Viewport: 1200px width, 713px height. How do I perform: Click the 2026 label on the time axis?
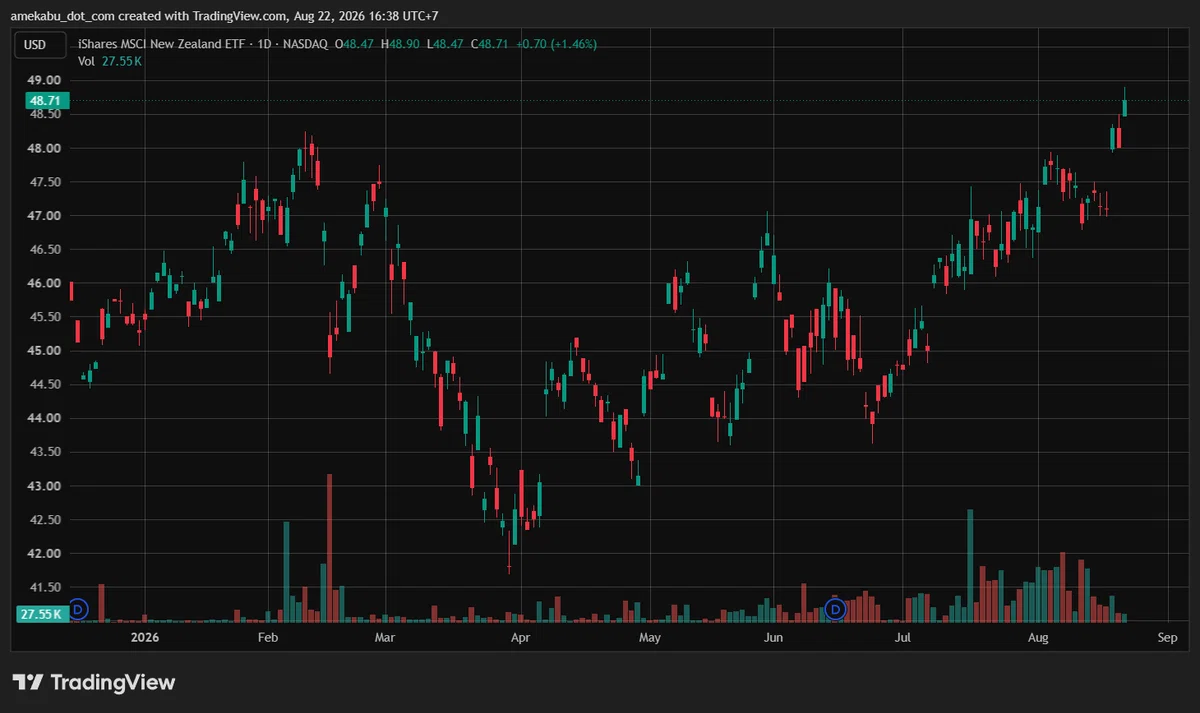pyautogui.click(x=145, y=637)
